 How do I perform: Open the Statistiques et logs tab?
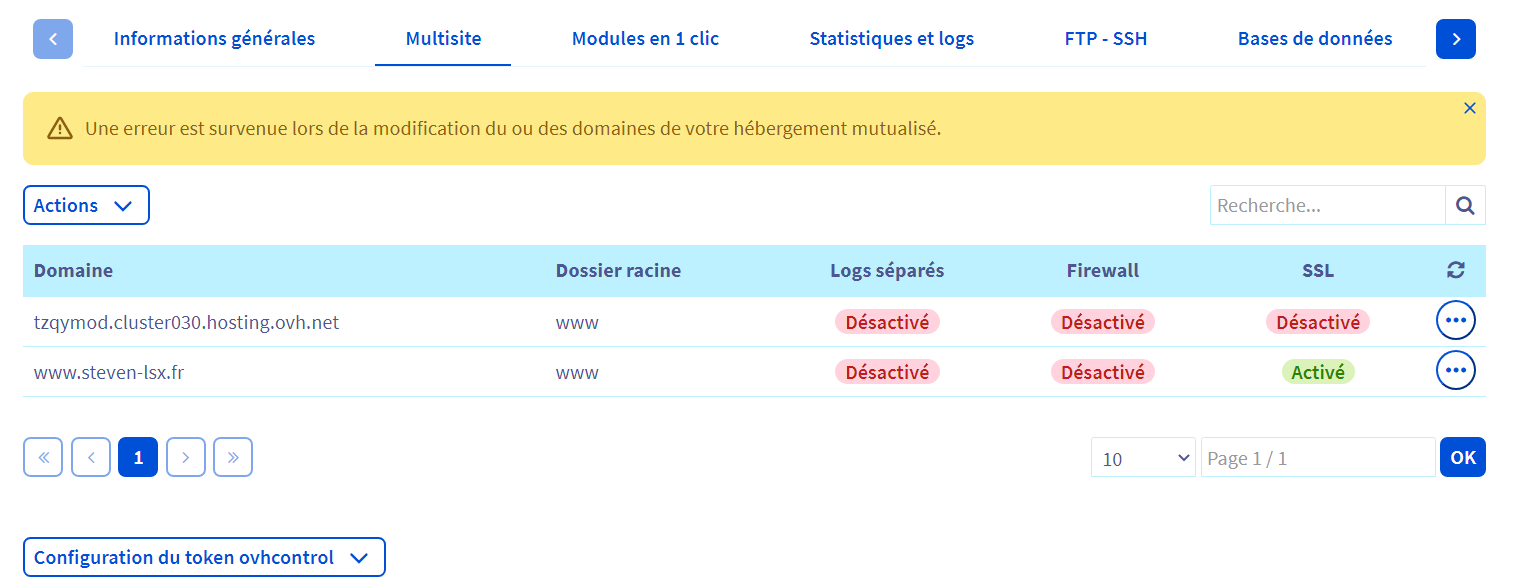pyautogui.click(x=891, y=39)
